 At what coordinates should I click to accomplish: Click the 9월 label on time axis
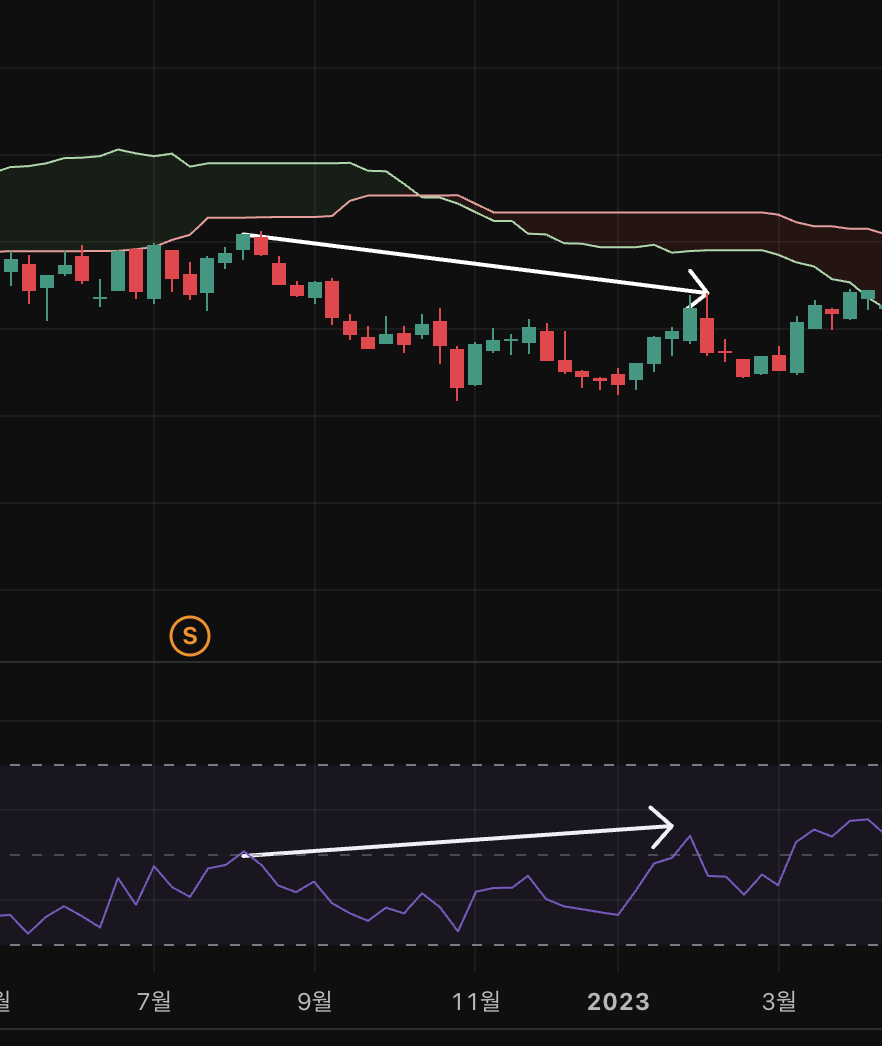pos(315,1001)
